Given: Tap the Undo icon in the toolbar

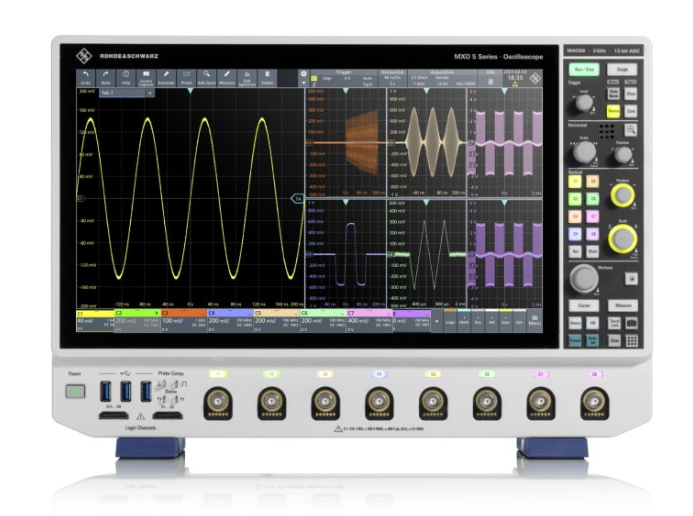Looking at the screenshot, I should click(86, 78).
